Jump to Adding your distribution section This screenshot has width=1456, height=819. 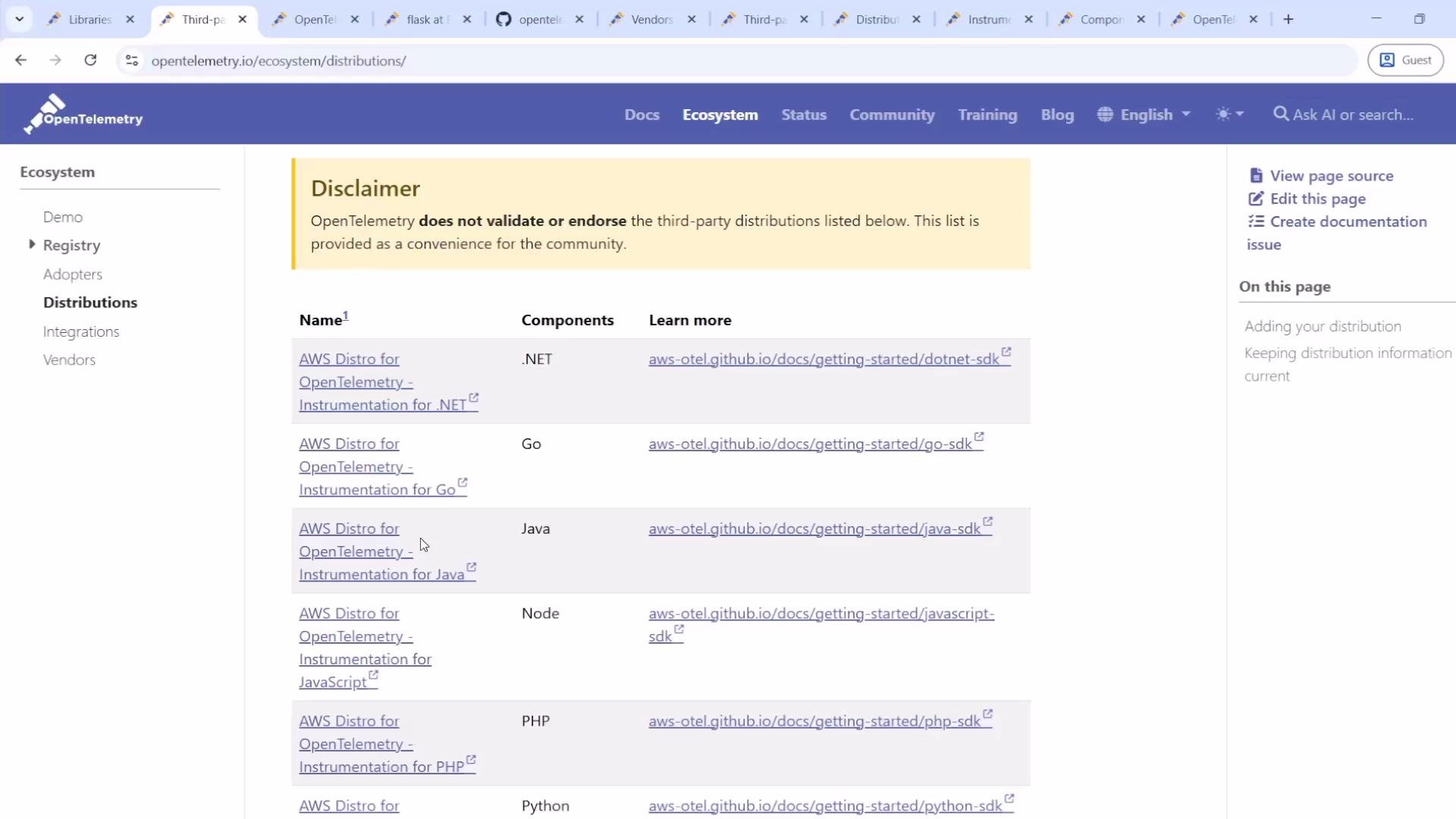(1323, 327)
